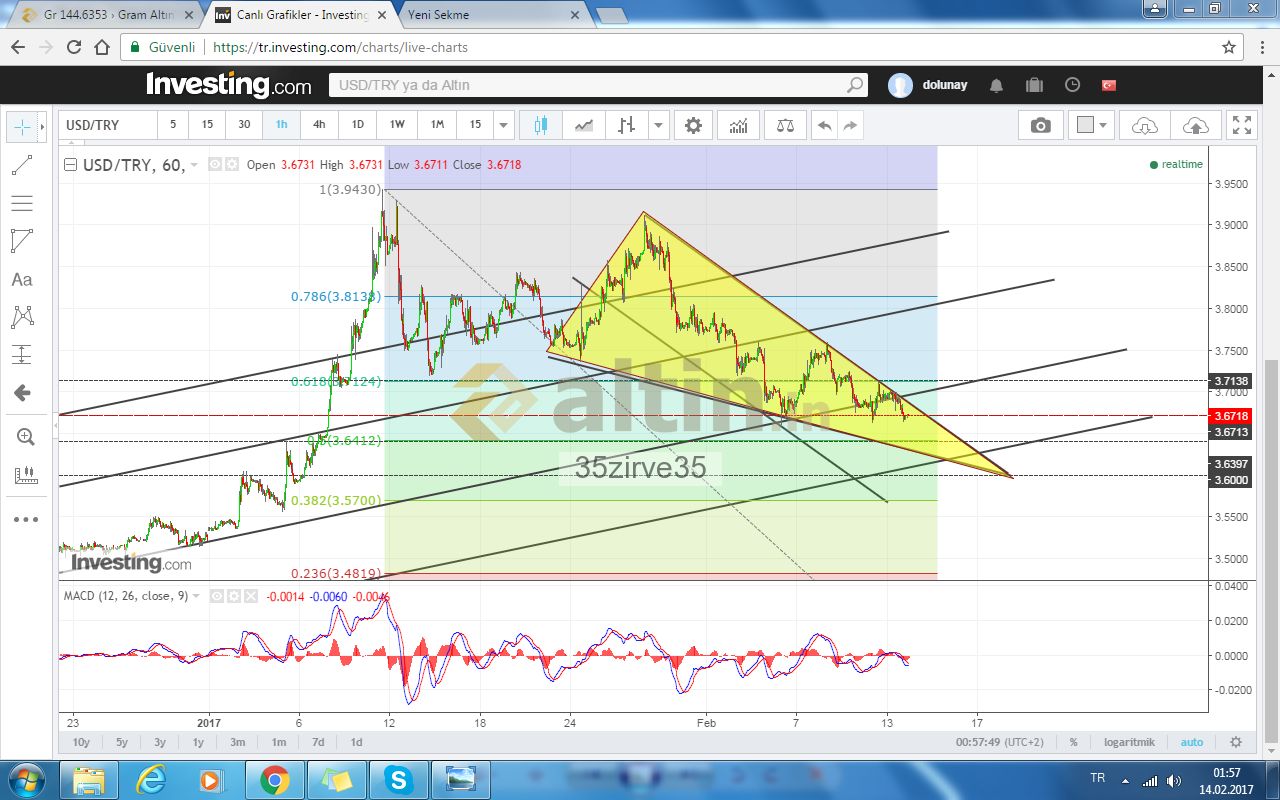This screenshot has height=800, width=1280.
Task: Select the candlestick chart type icon
Action: pos(541,125)
